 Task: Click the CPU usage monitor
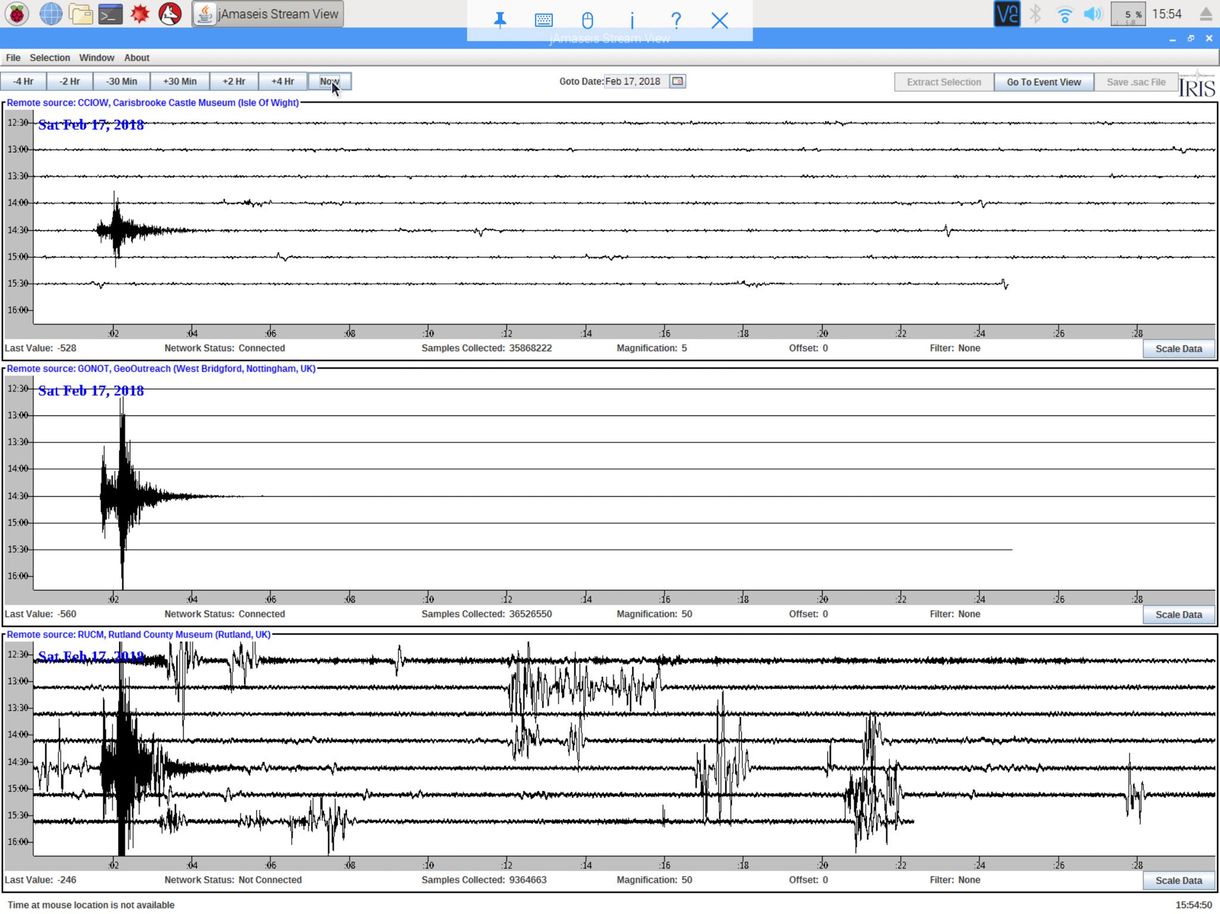point(1129,14)
